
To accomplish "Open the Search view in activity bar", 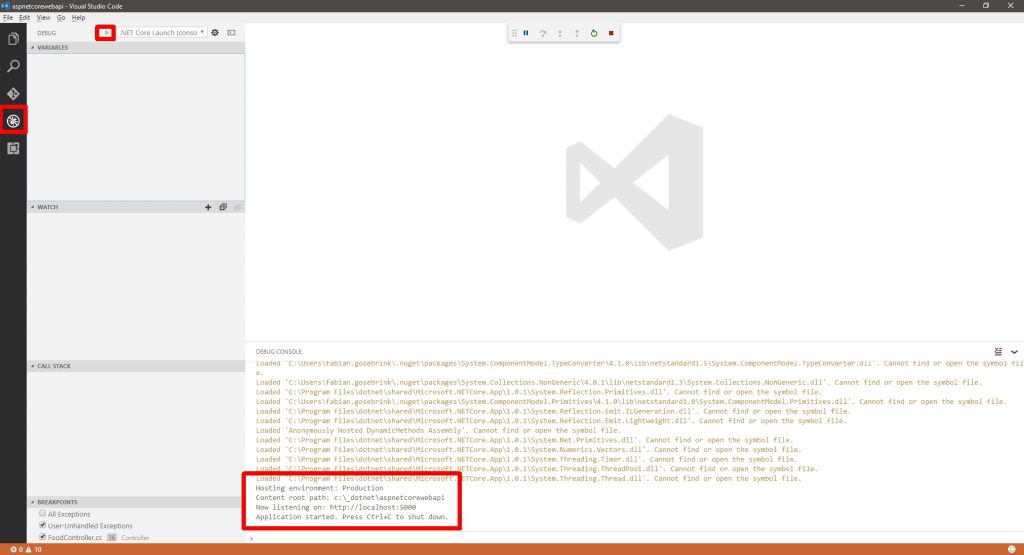I will point(13,66).
